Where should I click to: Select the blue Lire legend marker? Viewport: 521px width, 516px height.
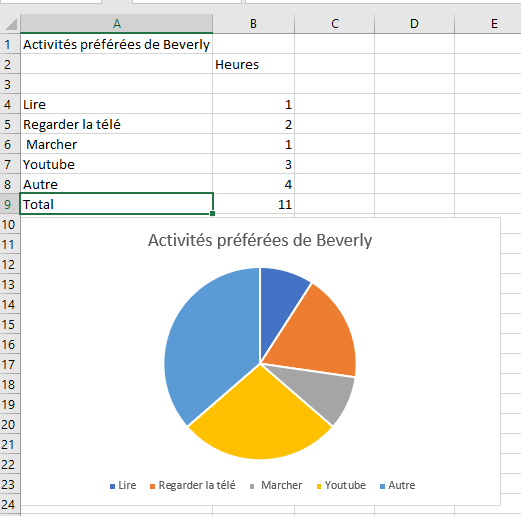[113, 487]
